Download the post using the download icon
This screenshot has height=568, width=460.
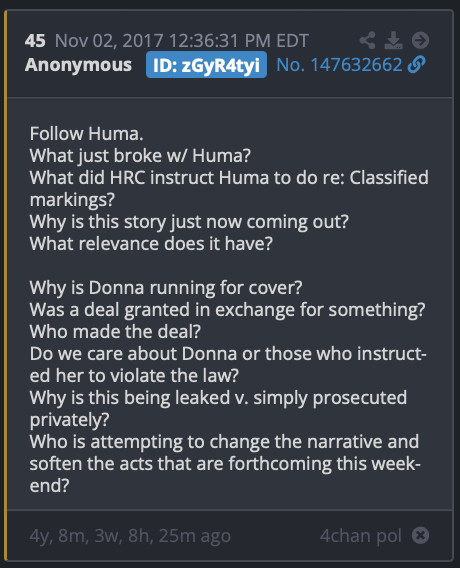tap(393, 40)
